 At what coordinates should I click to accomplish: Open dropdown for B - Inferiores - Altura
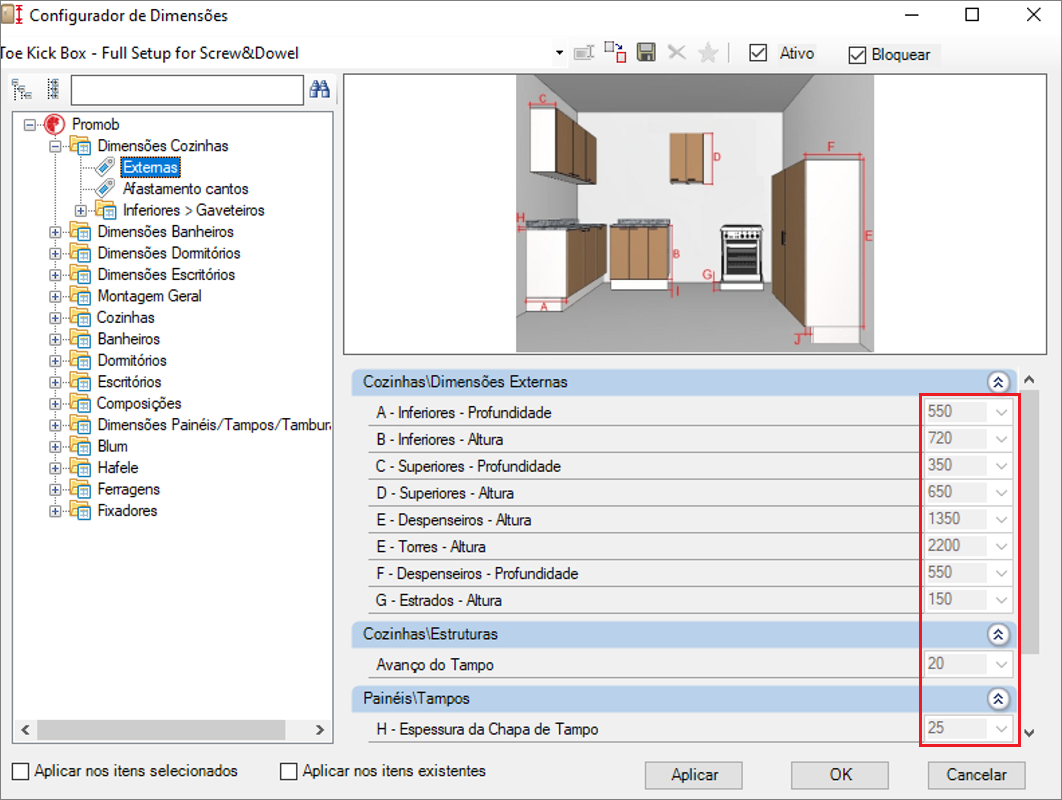(1002, 439)
